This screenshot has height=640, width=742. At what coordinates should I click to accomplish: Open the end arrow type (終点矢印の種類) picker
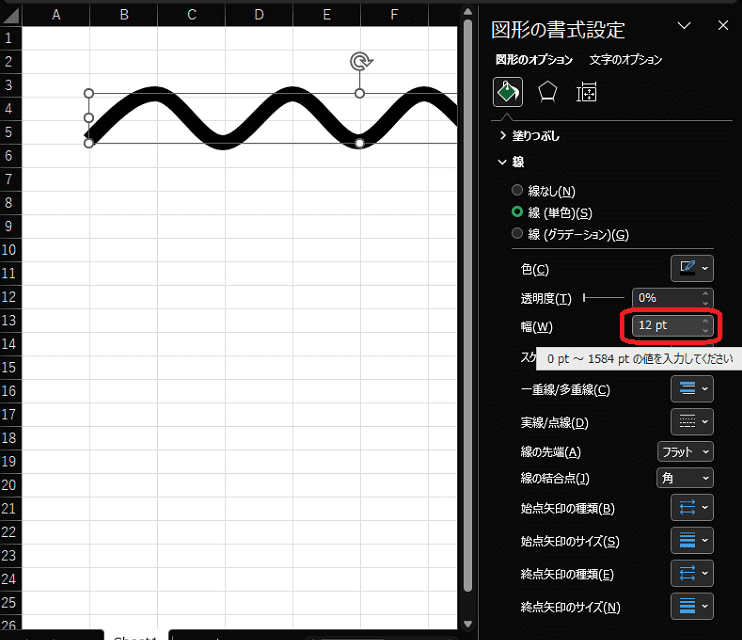(691, 574)
